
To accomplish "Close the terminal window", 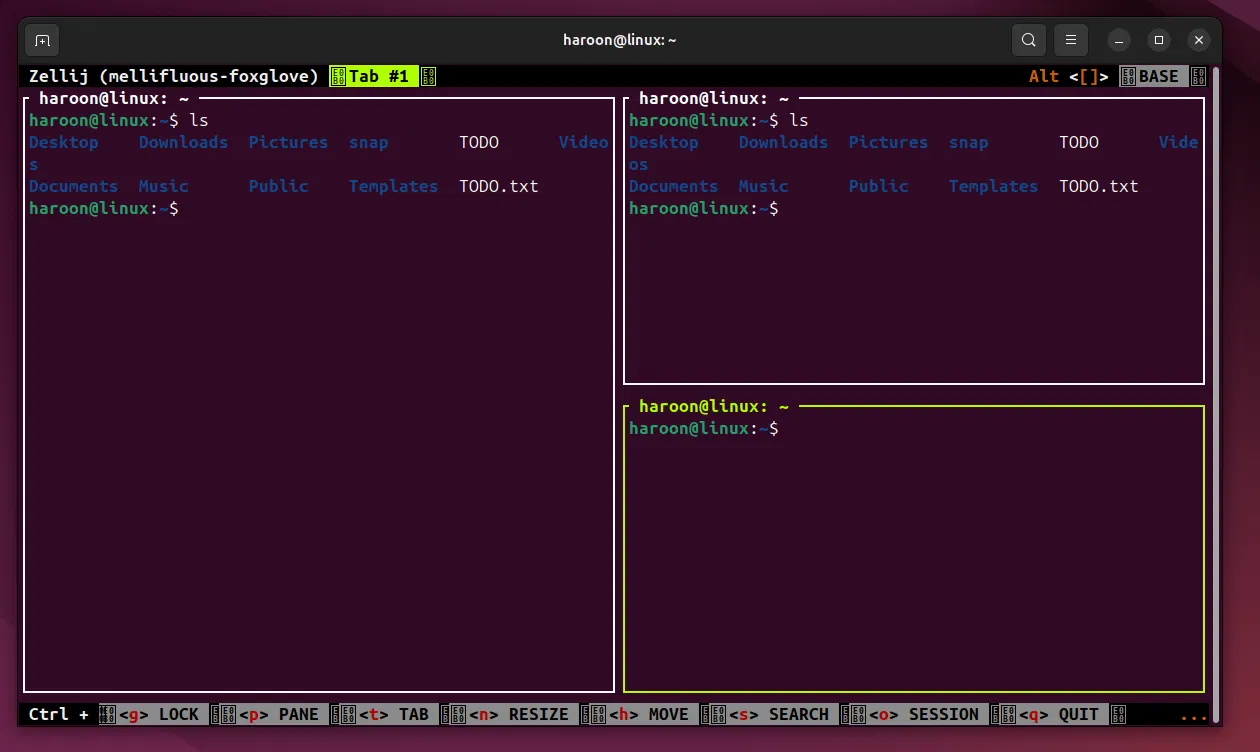I will [1199, 40].
